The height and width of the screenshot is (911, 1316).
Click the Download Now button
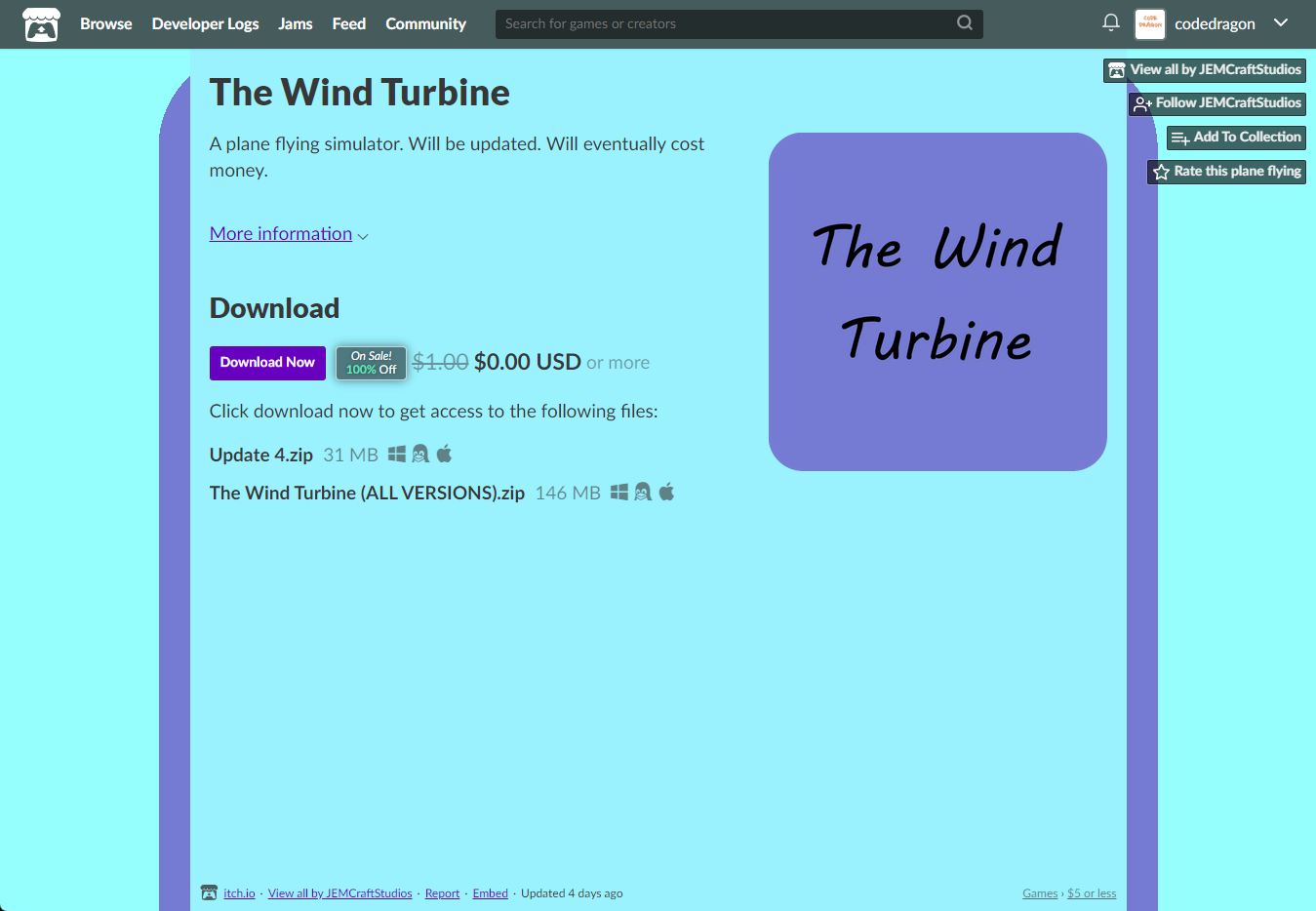(x=267, y=363)
